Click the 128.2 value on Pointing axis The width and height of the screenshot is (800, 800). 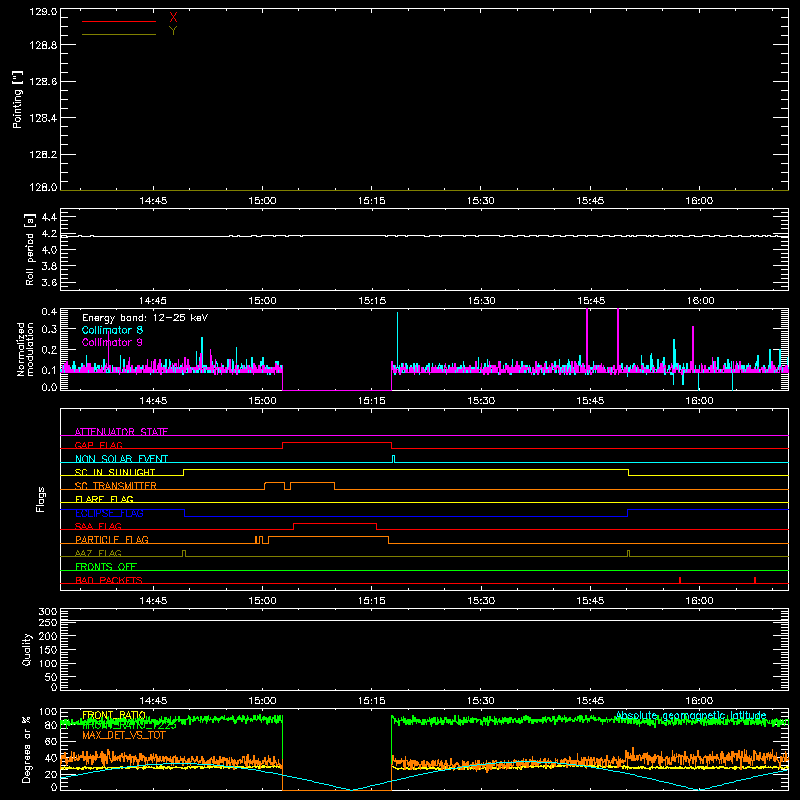pyautogui.click(x=43, y=155)
